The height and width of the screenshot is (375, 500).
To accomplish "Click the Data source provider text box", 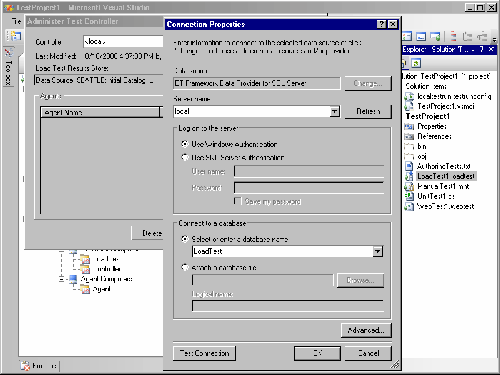I will (257, 83).
